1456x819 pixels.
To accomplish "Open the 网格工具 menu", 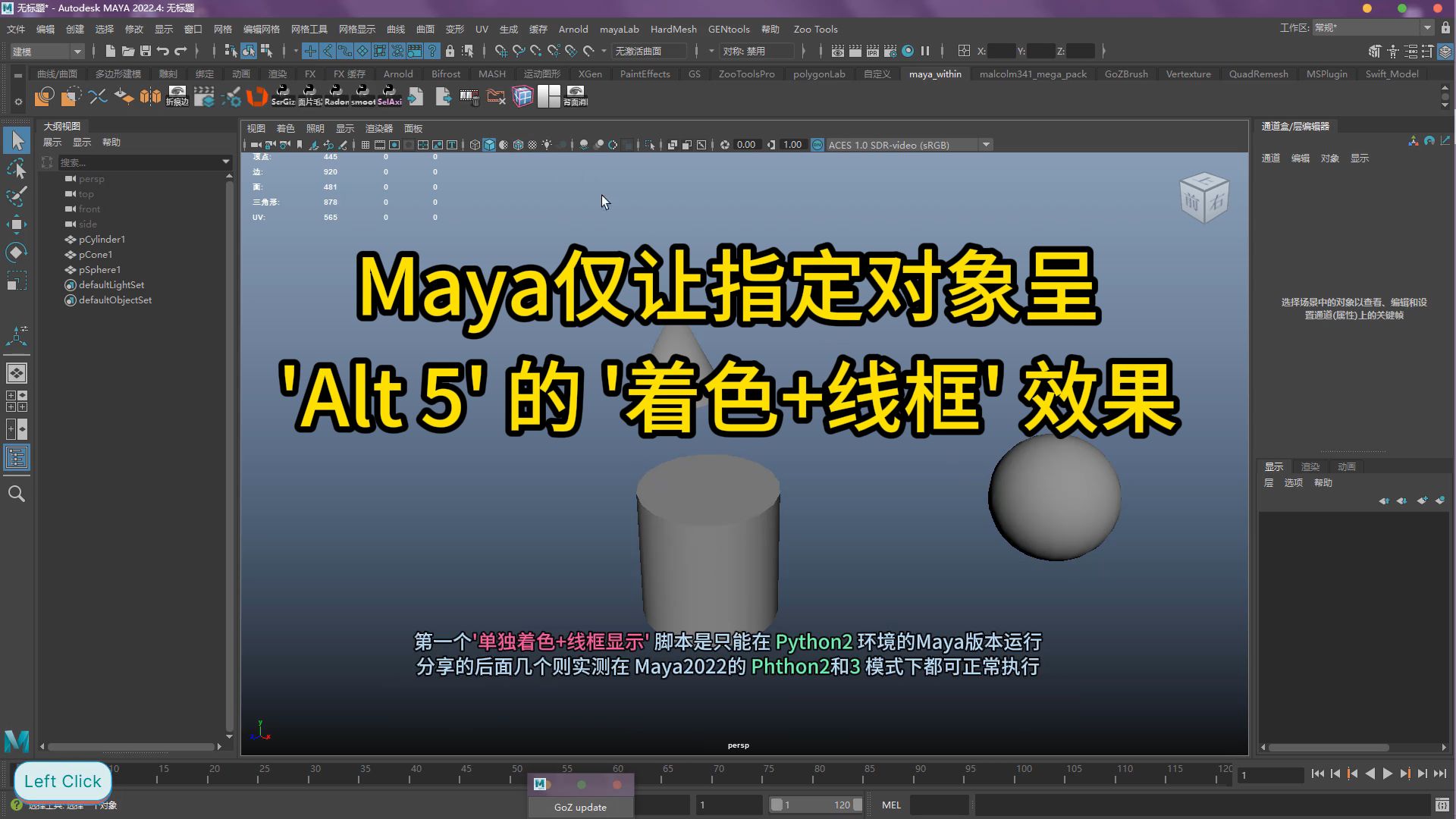I will coord(309,29).
